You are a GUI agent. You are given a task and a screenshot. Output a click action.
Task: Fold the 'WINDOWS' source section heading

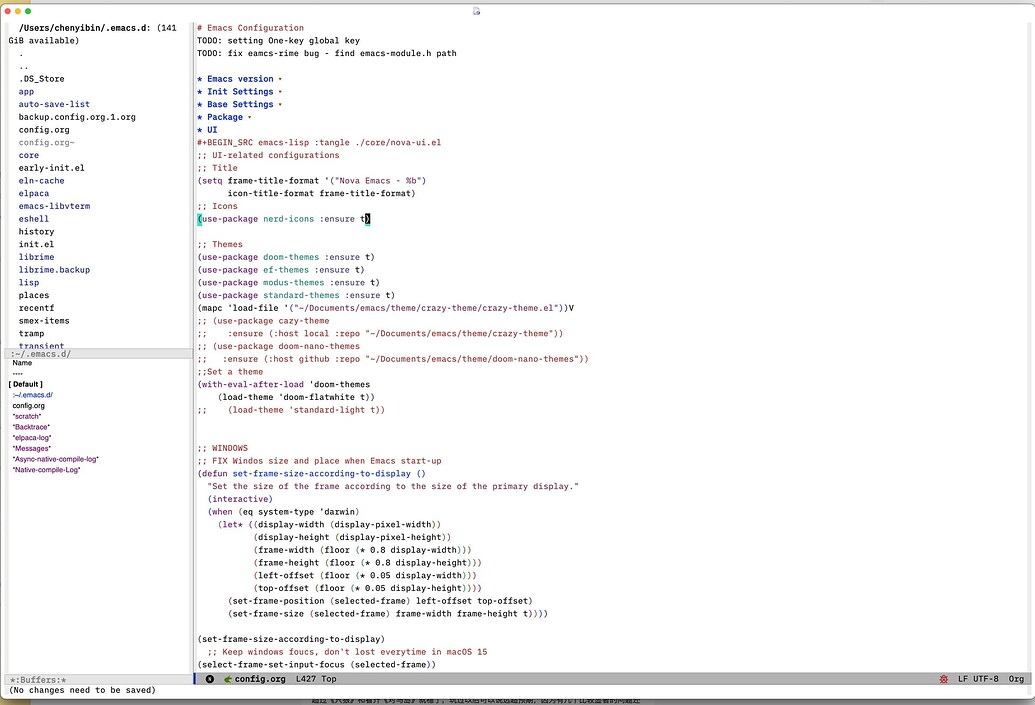[223, 447]
